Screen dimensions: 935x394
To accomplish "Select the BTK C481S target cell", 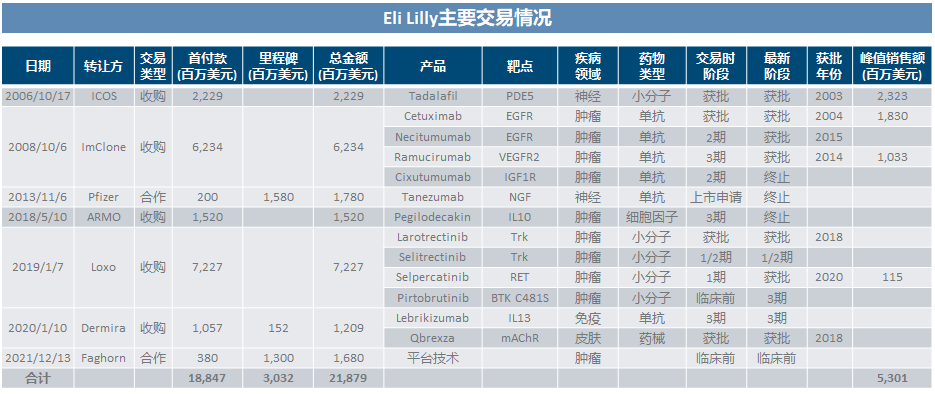I will [x=519, y=297].
